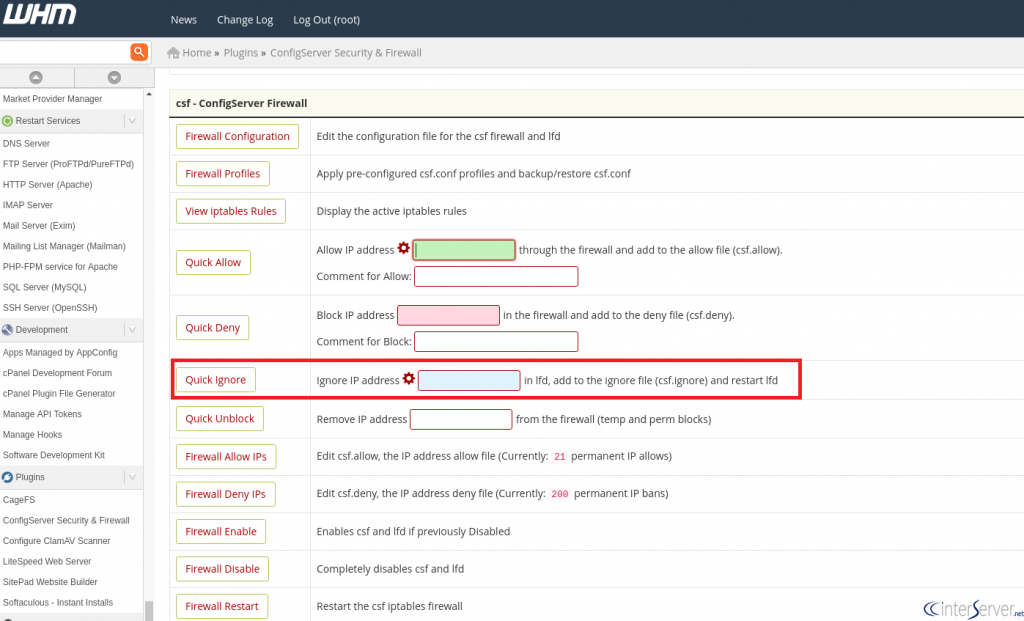1024x621 pixels.
Task: Open Configure ClamAV Scanner link
Action: tap(57, 541)
